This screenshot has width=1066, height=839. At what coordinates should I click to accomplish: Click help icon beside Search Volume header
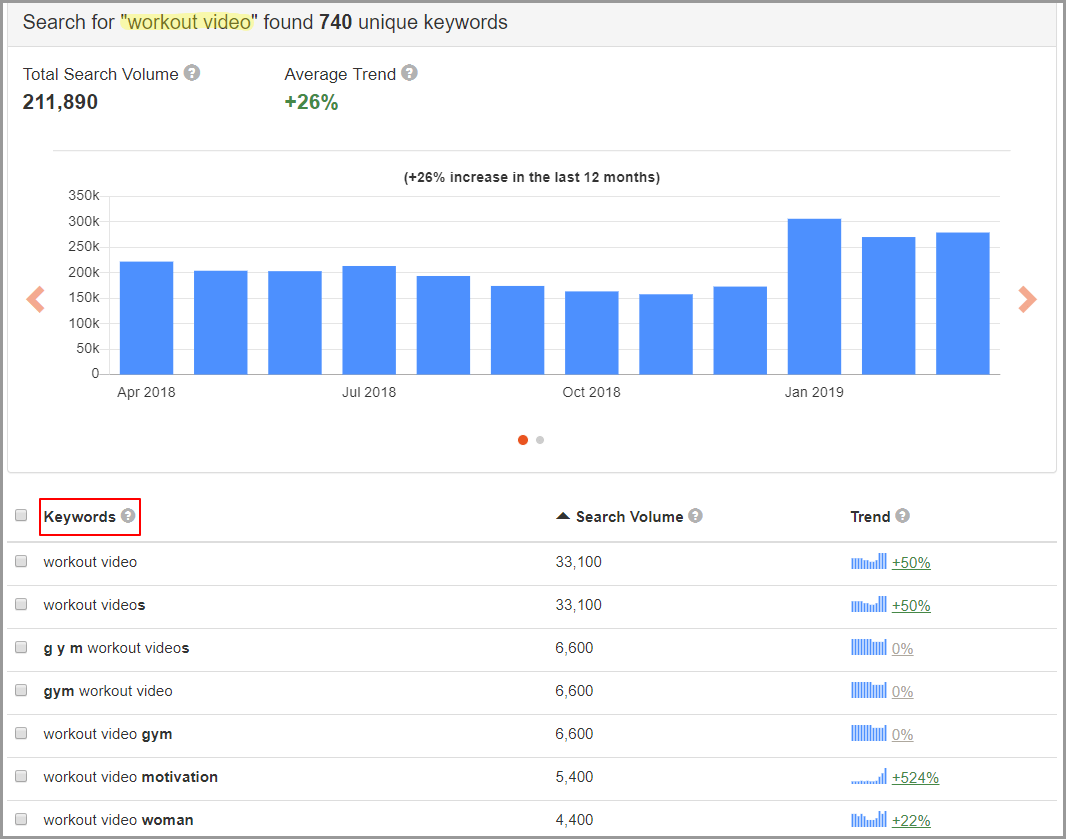695,515
